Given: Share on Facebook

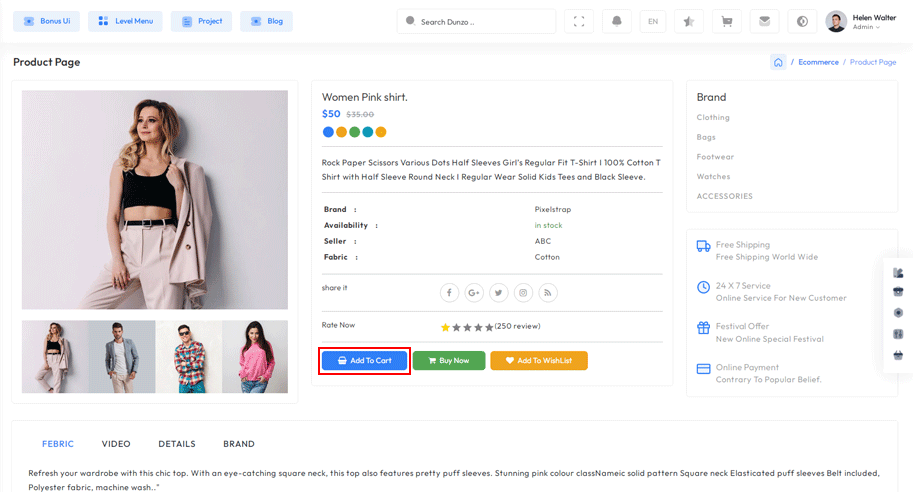Looking at the screenshot, I should [x=450, y=292].
